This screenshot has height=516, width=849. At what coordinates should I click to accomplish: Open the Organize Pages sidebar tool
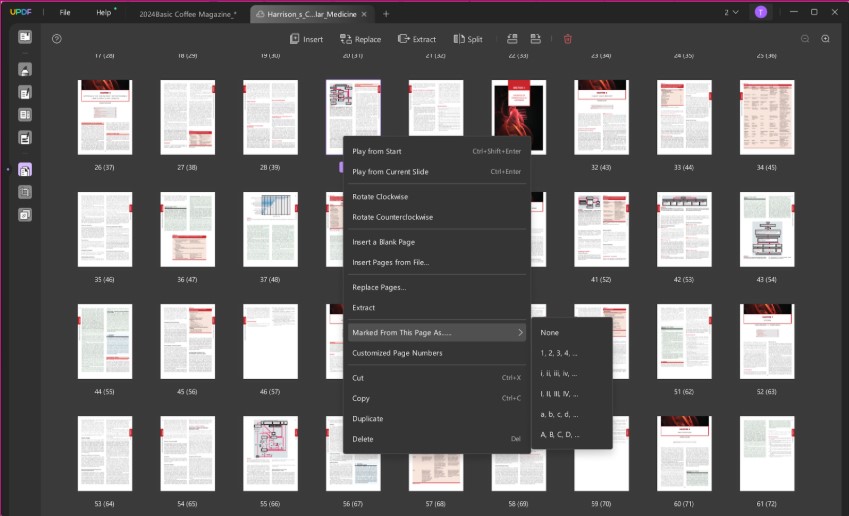pyautogui.click(x=25, y=169)
